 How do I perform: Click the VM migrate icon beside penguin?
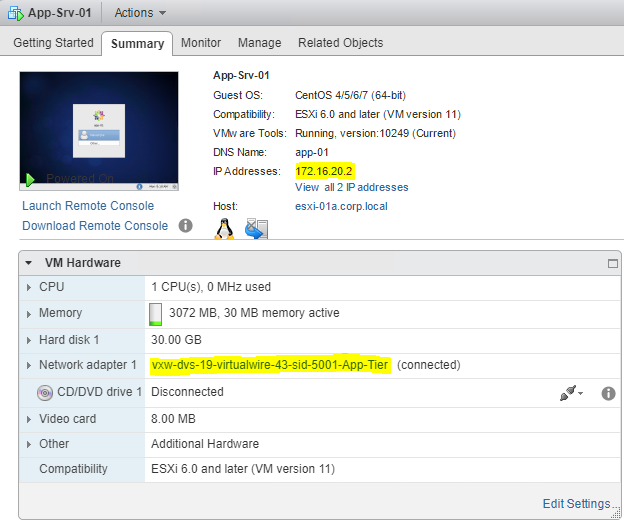pyautogui.click(x=256, y=229)
